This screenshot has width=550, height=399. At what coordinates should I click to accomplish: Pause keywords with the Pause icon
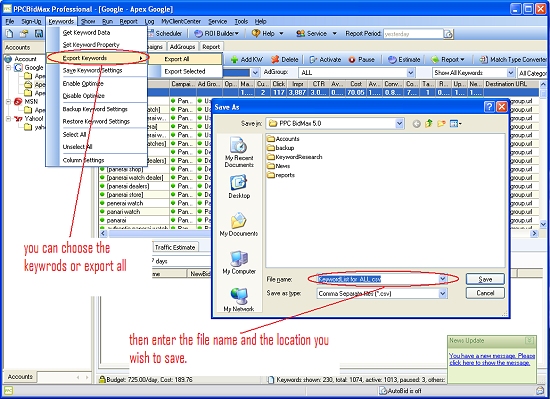tap(352, 60)
